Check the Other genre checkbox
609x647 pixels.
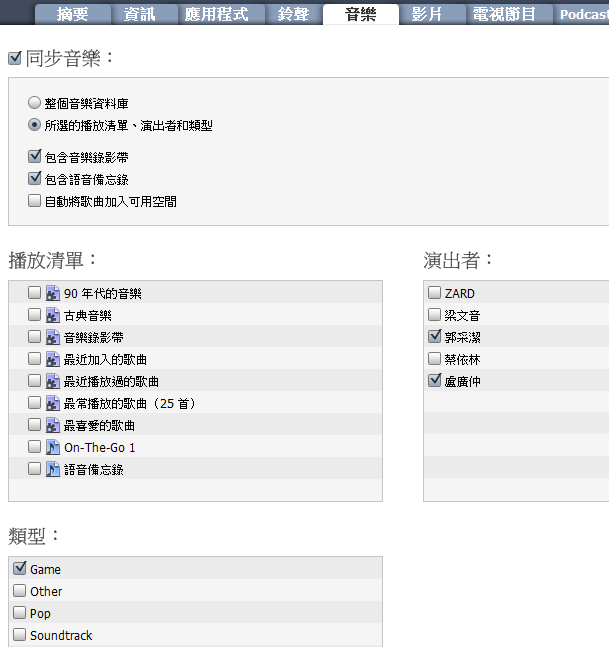19,590
